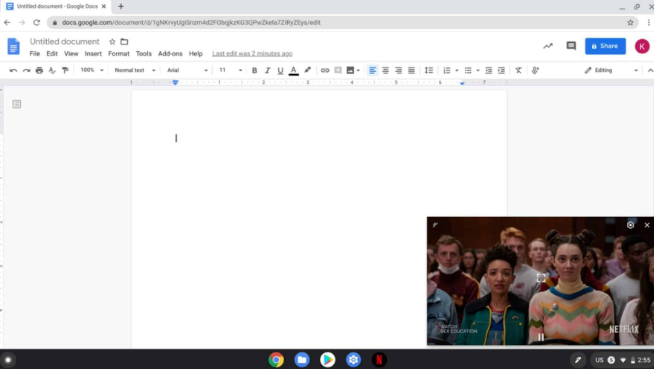Open the Insert menu

93,54
